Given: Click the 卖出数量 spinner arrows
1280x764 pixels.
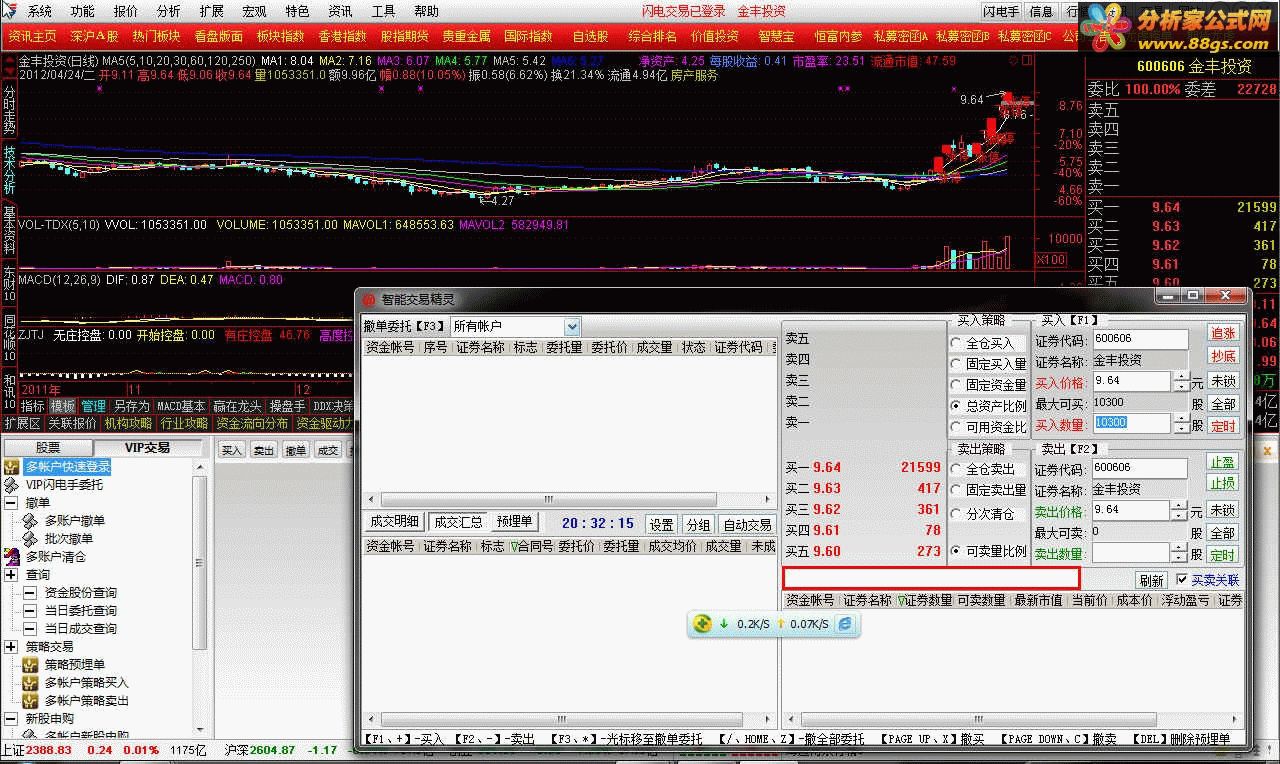Looking at the screenshot, I should pyautogui.click(x=1181, y=553).
